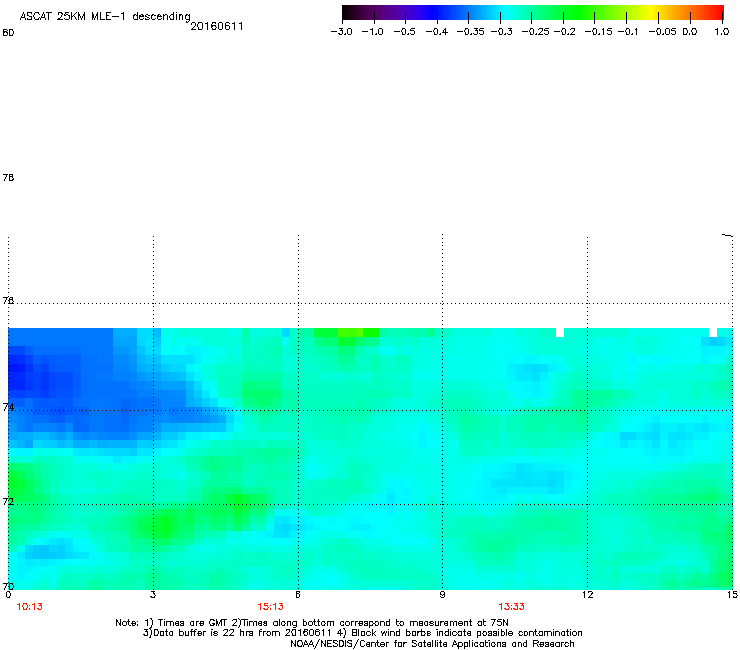740x650 pixels.
Task: Click the -0.35 color scale label
Action: point(470,32)
